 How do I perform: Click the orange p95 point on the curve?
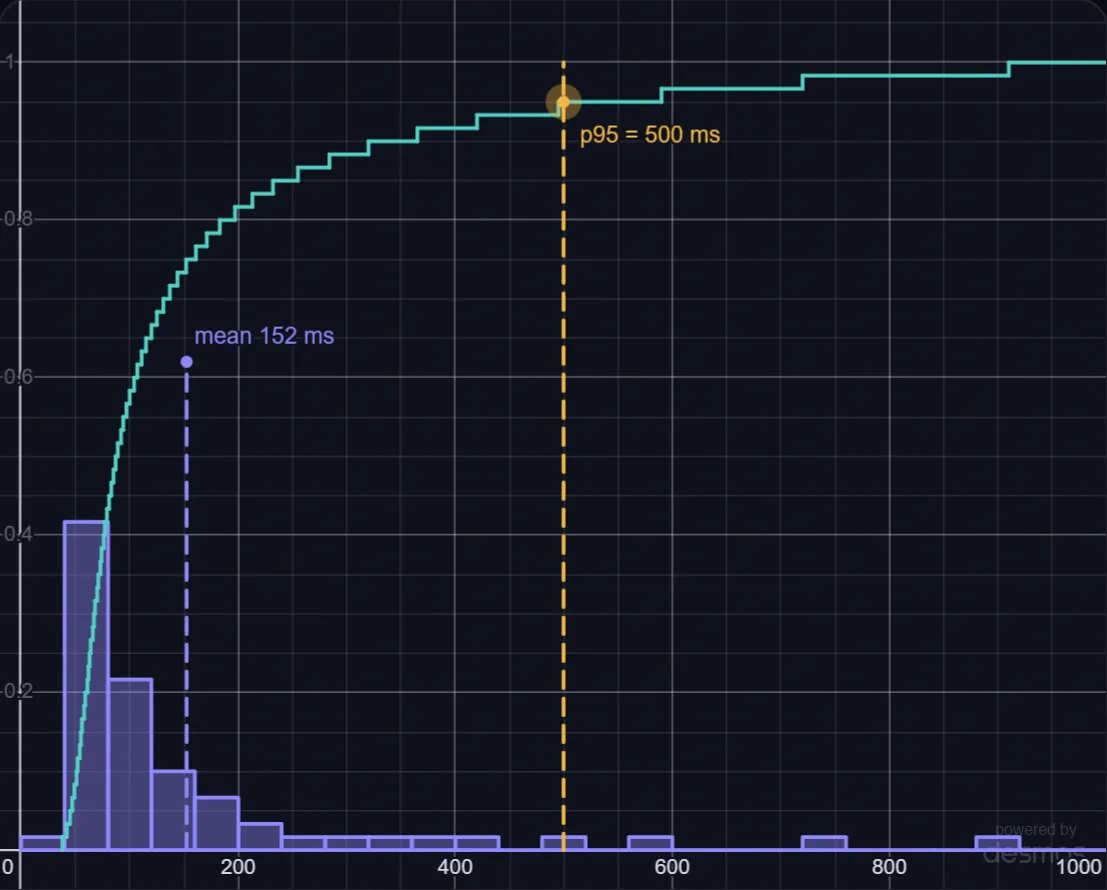(x=563, y=102)
